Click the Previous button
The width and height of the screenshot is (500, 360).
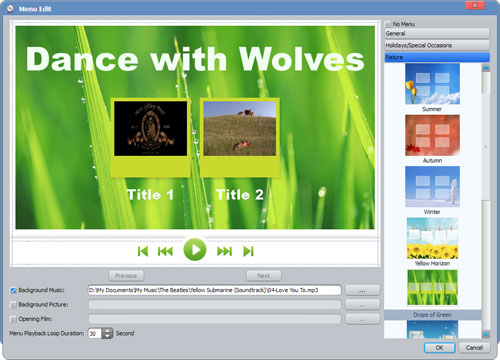pos(126,276)
